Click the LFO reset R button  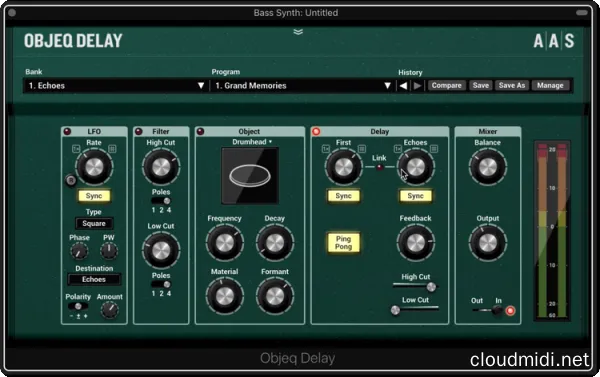(x=71, y=180)
